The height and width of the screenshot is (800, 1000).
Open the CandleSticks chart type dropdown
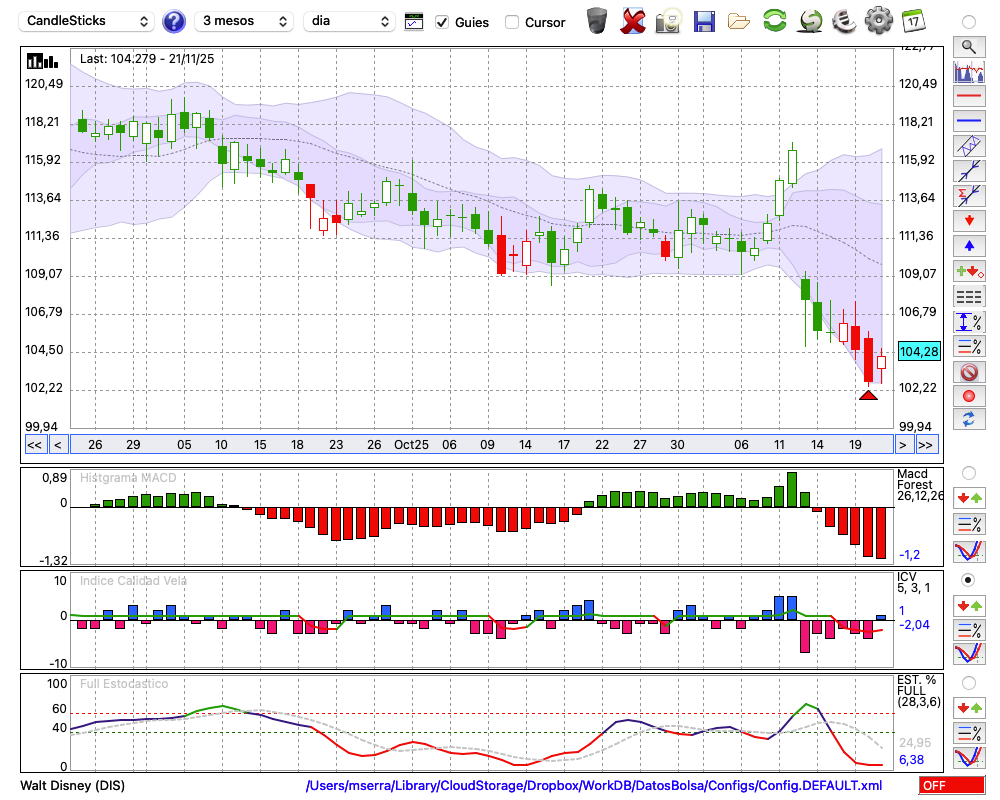88,21
